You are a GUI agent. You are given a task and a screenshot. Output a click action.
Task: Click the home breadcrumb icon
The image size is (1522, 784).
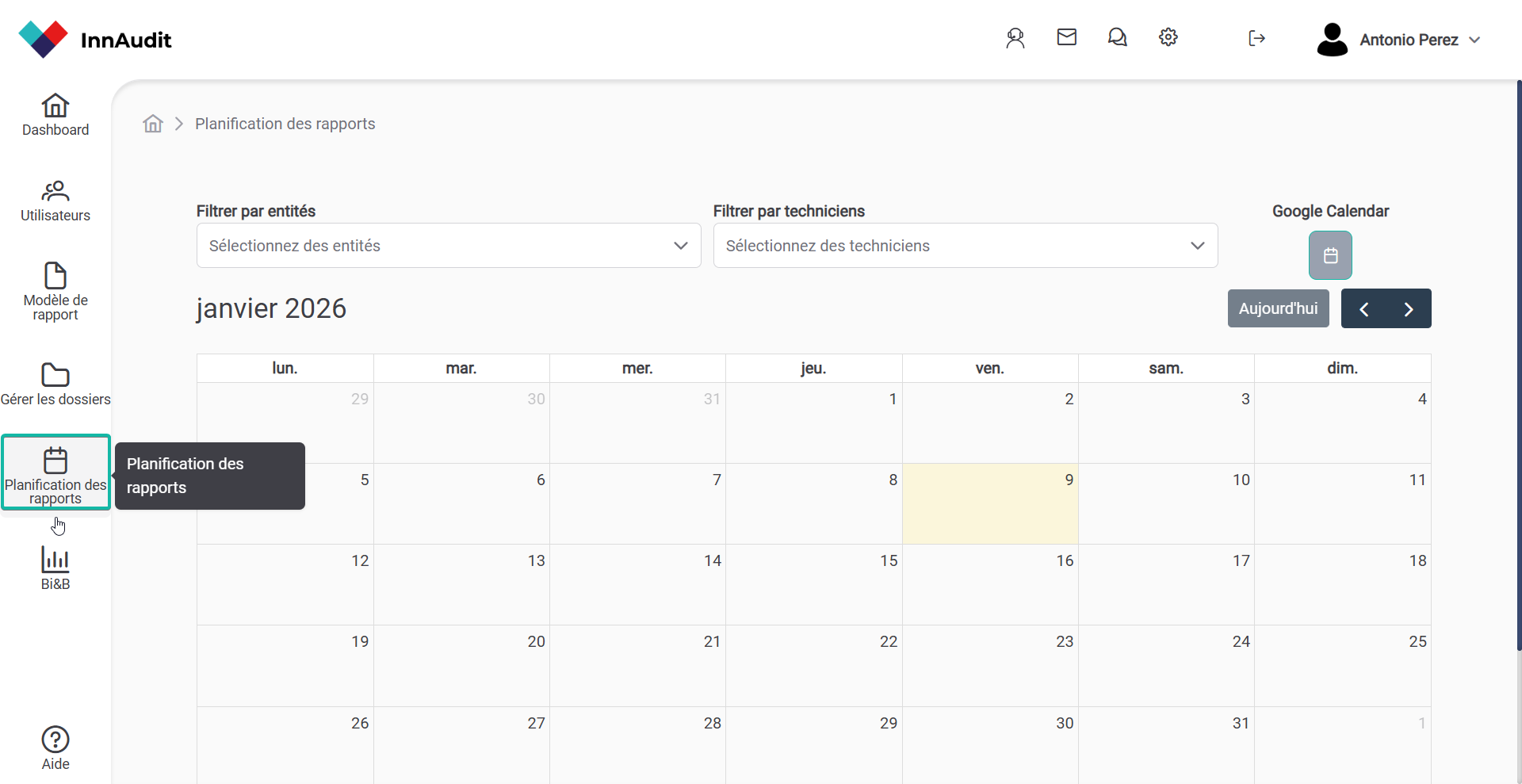pyautogui.click(x=153, y=124)
